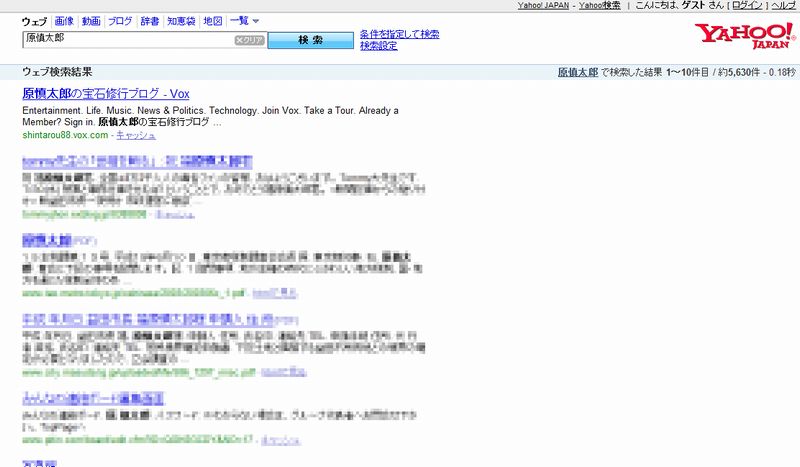Click the 原慎太郎 query link in results bar
800x467 pixels.
tap(578, 72)
